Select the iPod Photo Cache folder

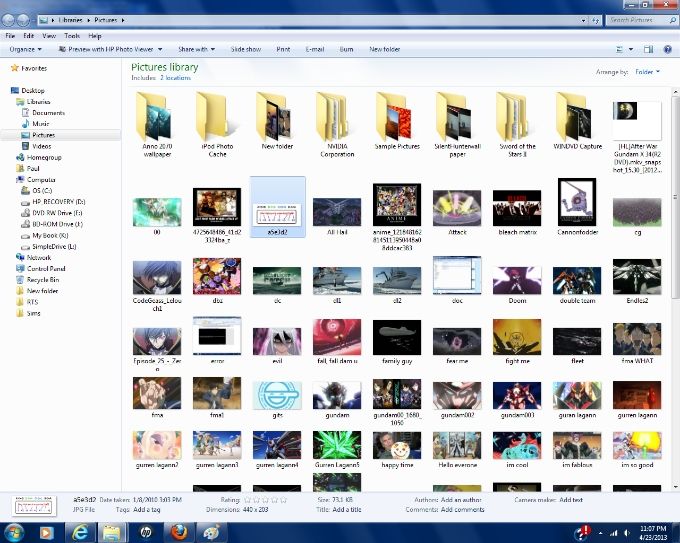(217, 124)
